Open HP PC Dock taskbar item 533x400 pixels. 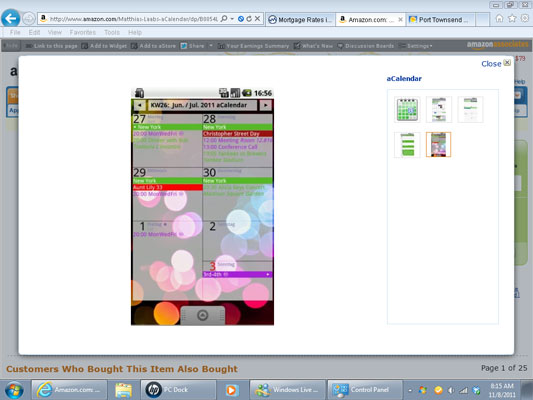point(178,390)
